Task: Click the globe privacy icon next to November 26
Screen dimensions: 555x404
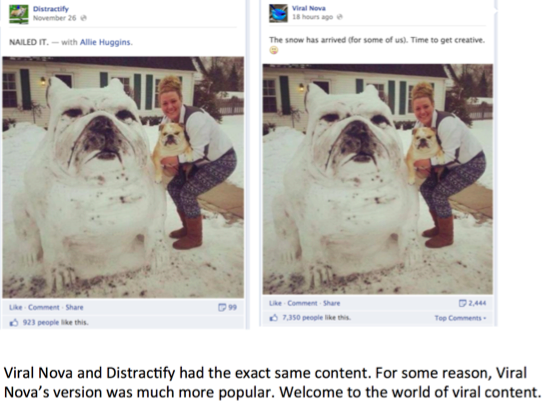Action: 83,18
